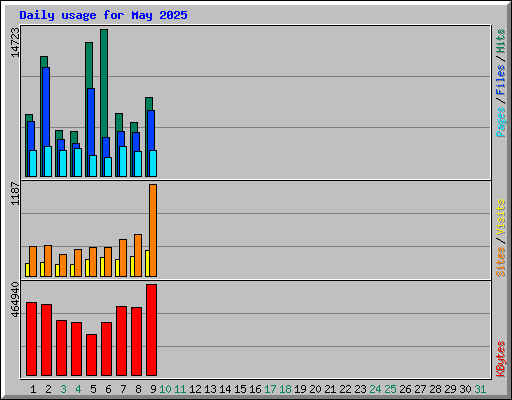The width and height of the screenshot is (512, 400).
Task: Click day label 30 on the x-axis
Action: click(465, 389)
